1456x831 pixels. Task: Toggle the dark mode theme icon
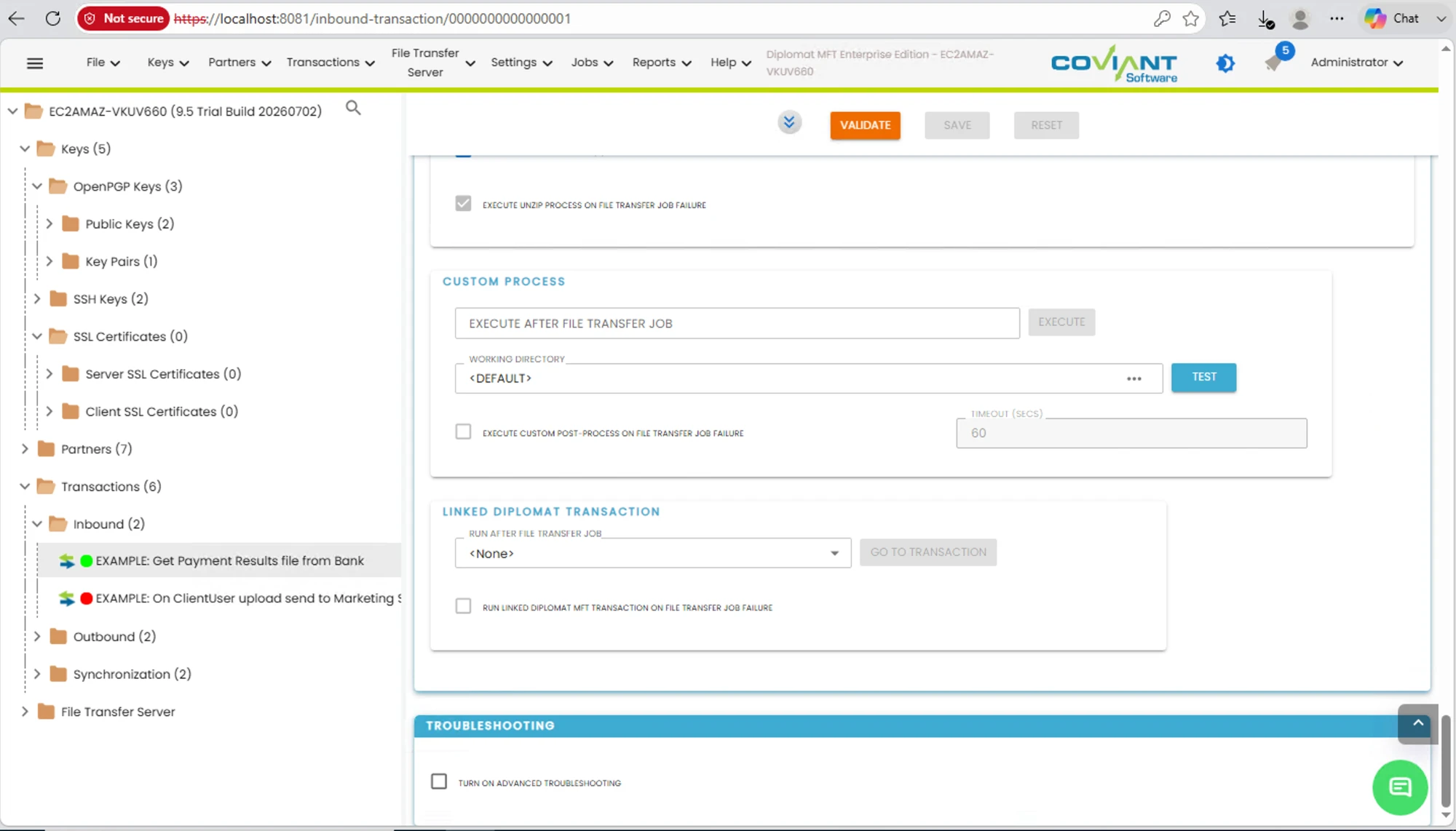pyautogui.click(x=1225, y=63)
